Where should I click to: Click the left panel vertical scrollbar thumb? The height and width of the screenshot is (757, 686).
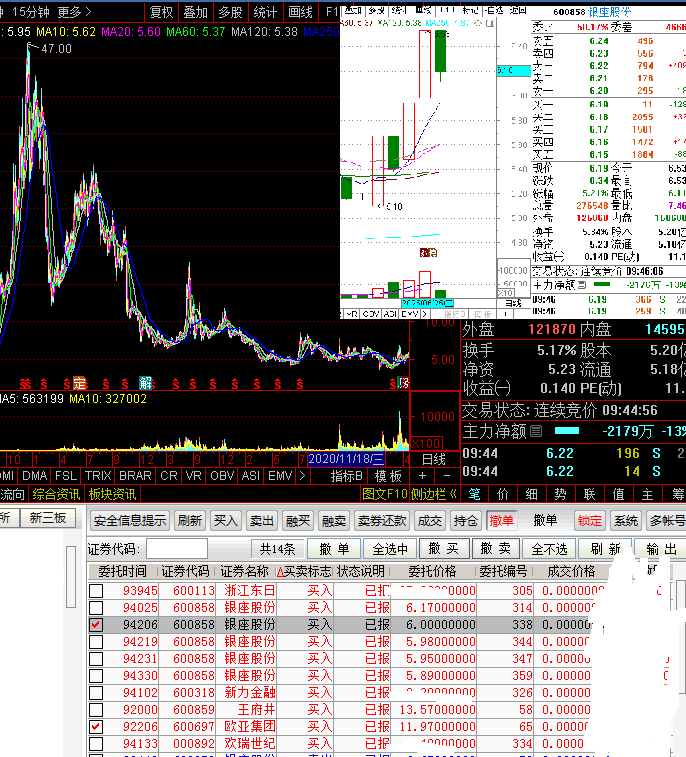point(71,576)
